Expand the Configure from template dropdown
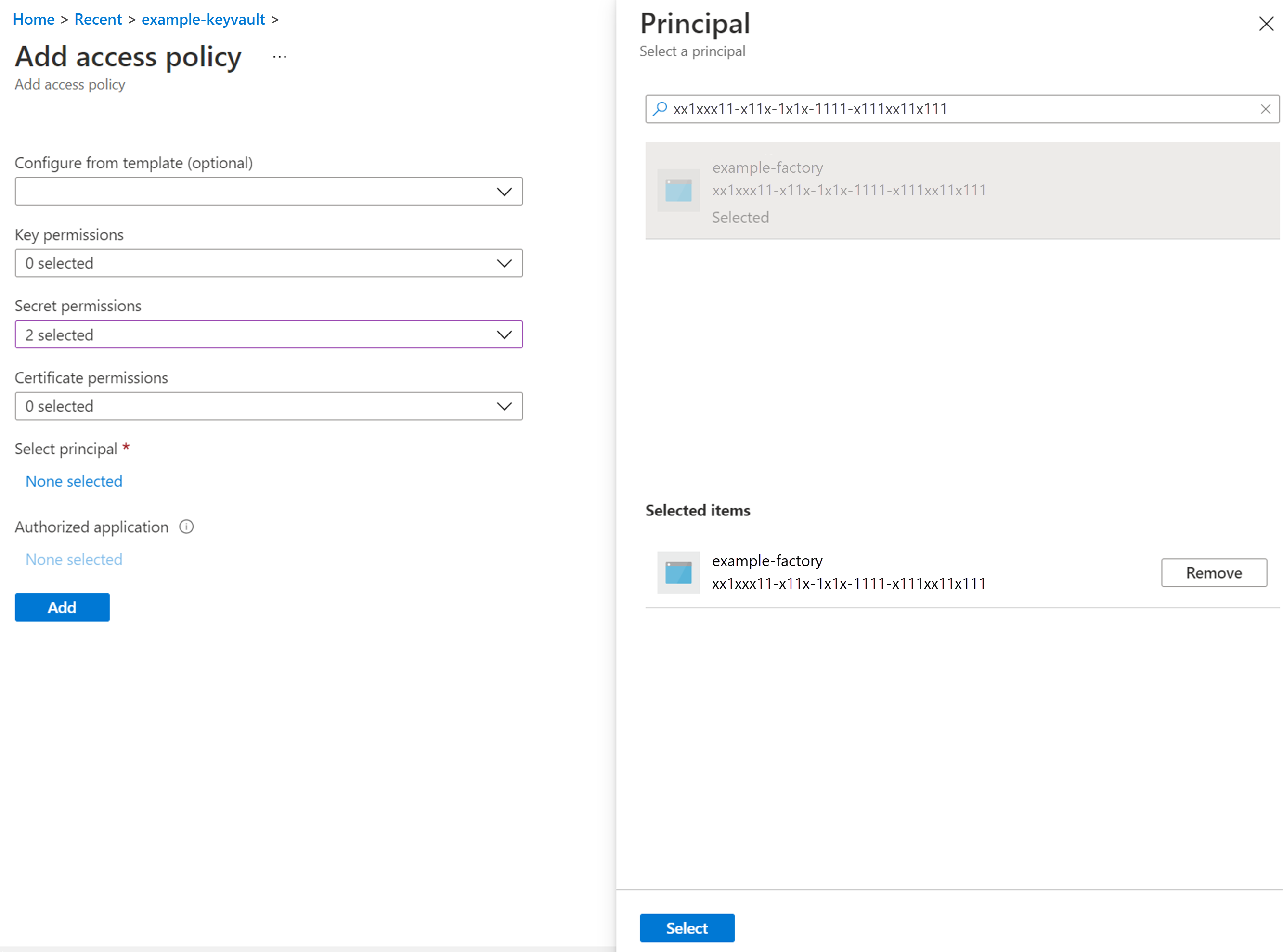The image size is (1283, 952). tap(269, 192)
